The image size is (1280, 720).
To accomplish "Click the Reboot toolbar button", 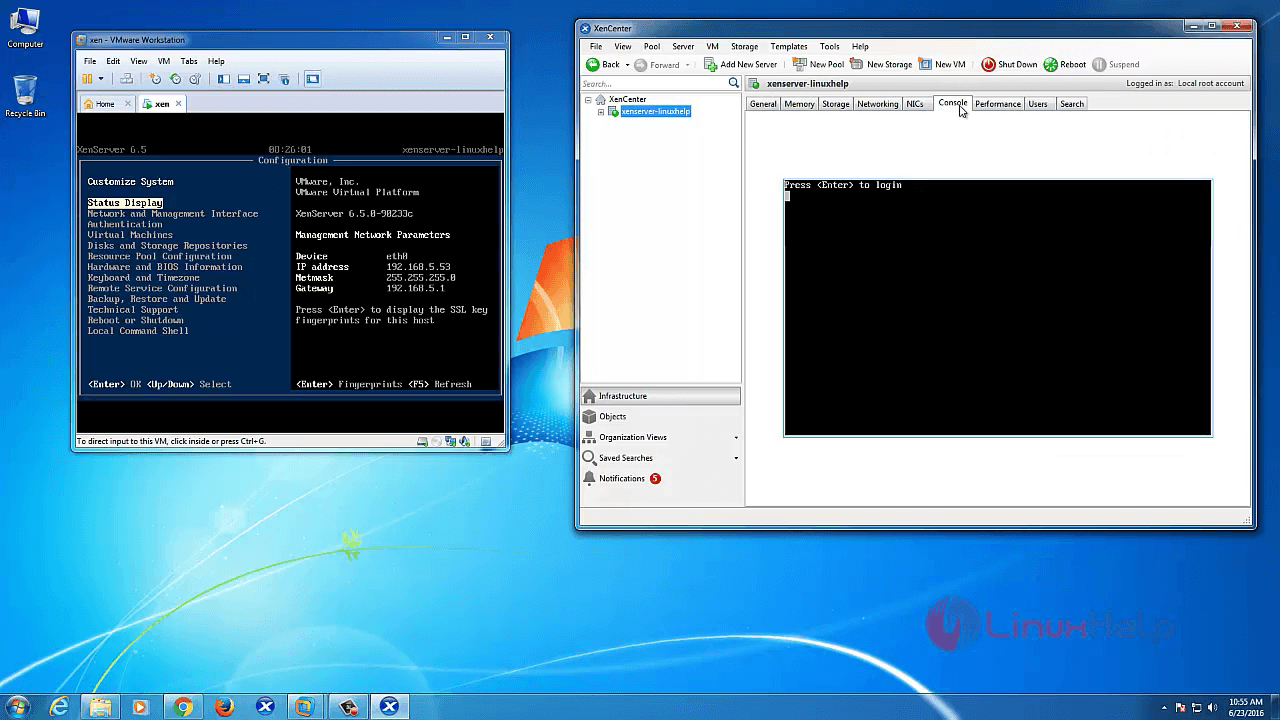I will pos(1065,64).
